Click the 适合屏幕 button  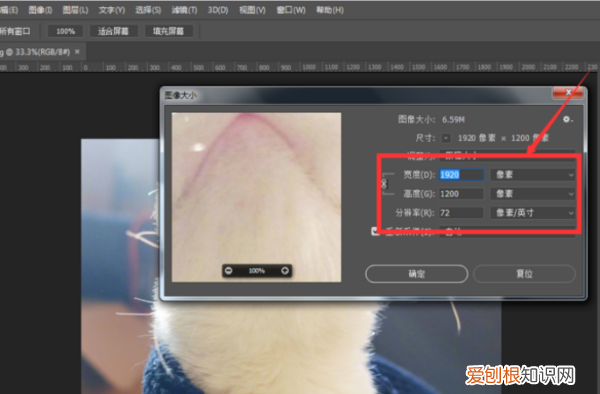(113, 31)
